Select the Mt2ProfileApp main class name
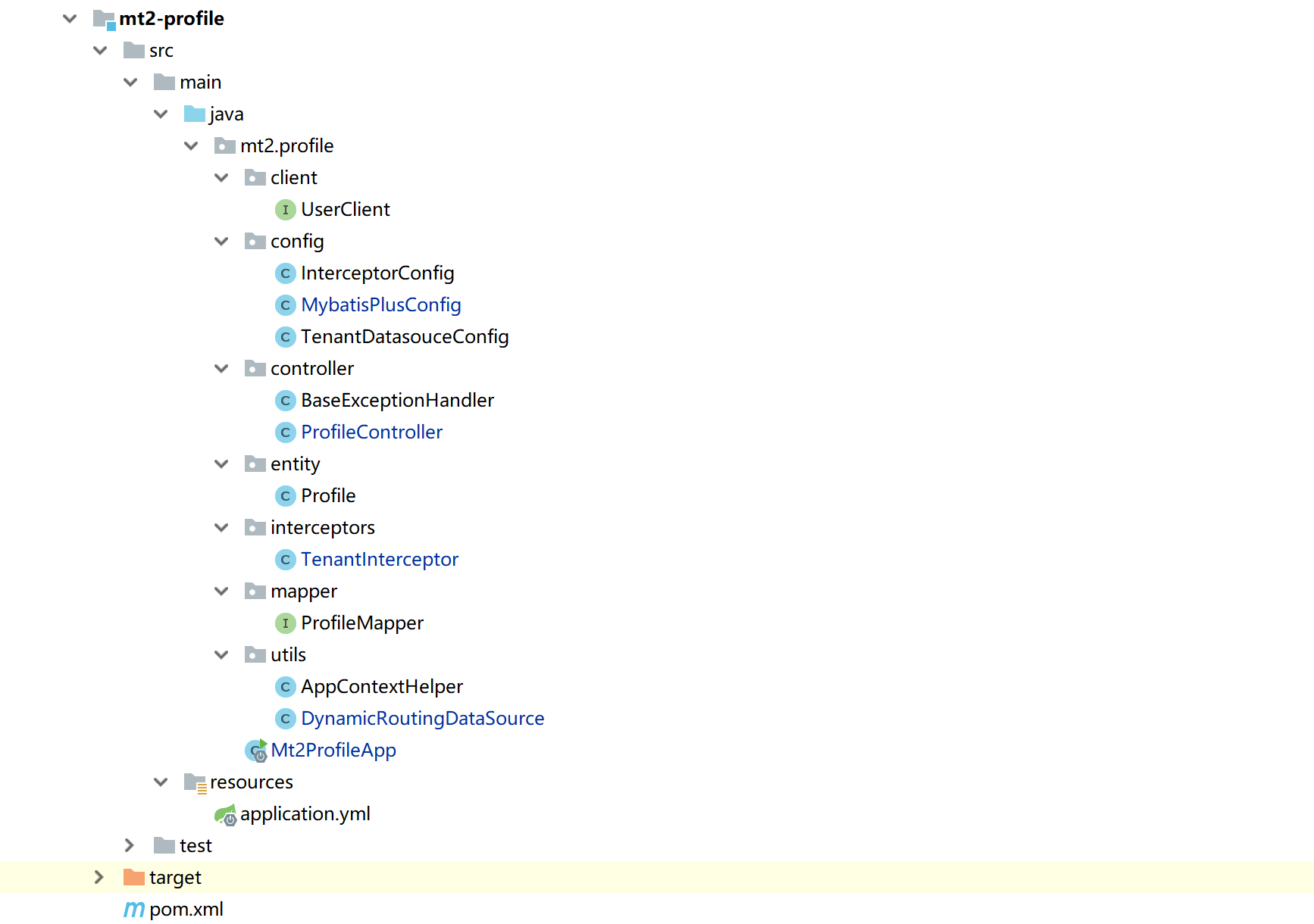Screen dimensions: 1314x924 point(333,750)
